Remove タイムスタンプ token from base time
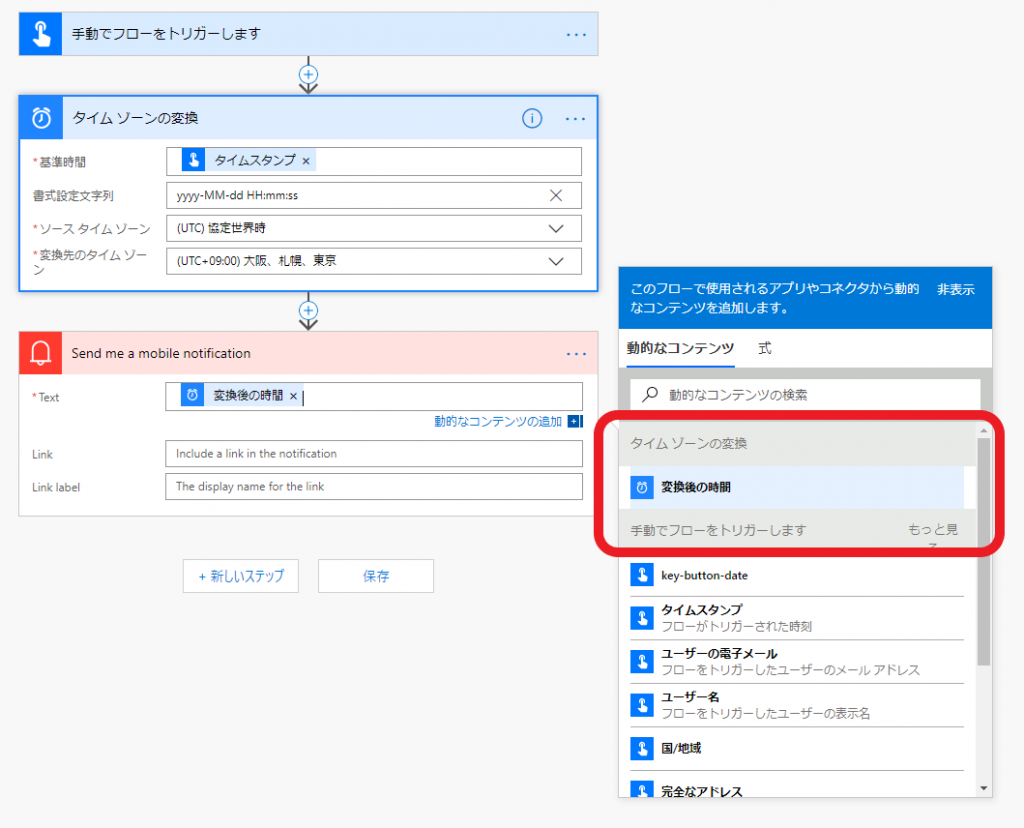Image resolution: width=1024 pixels, height=828 pixels. (x=306, y=161)
